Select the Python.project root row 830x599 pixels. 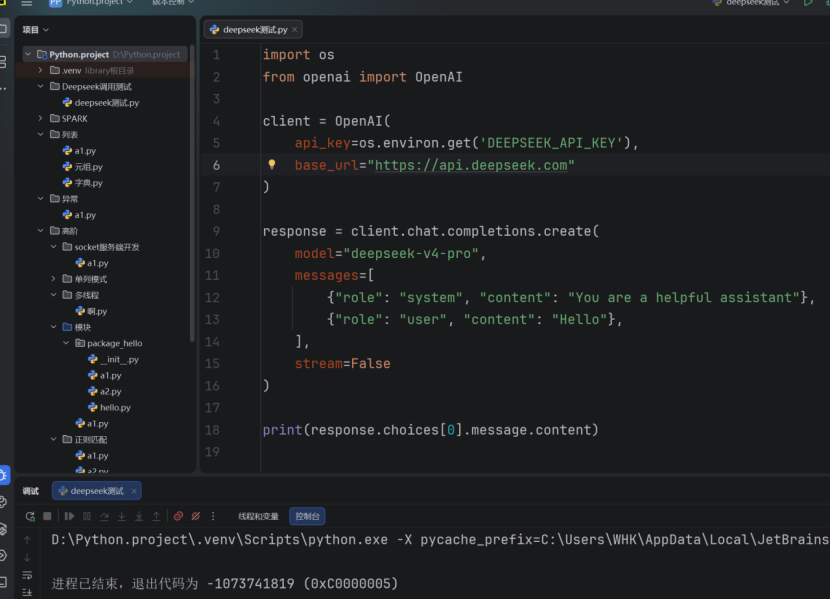pyautogui.click(x=104, y=55)
